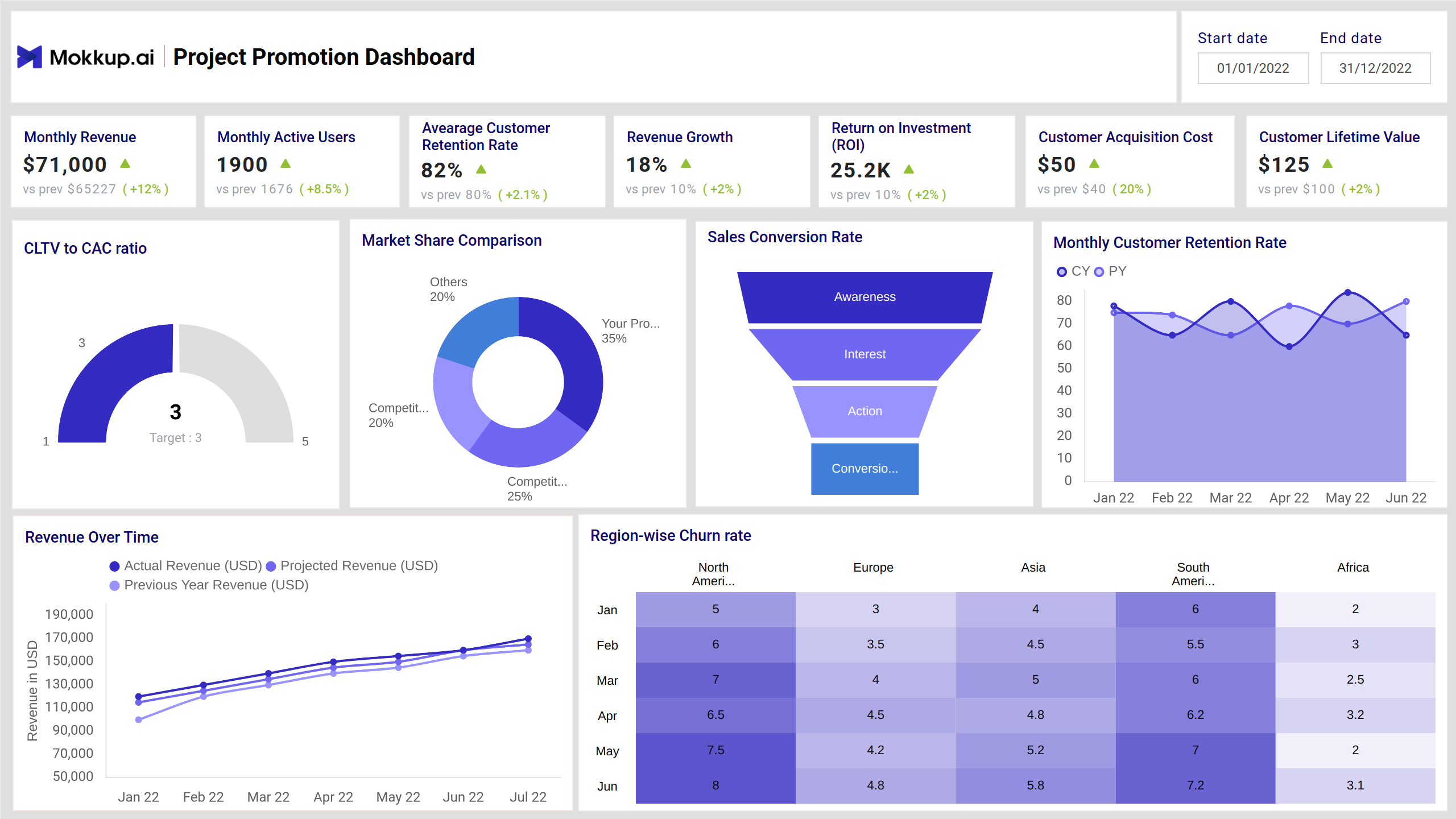Click the Africa column header
Screen dimensions: 1456x819
point(1352,568)
